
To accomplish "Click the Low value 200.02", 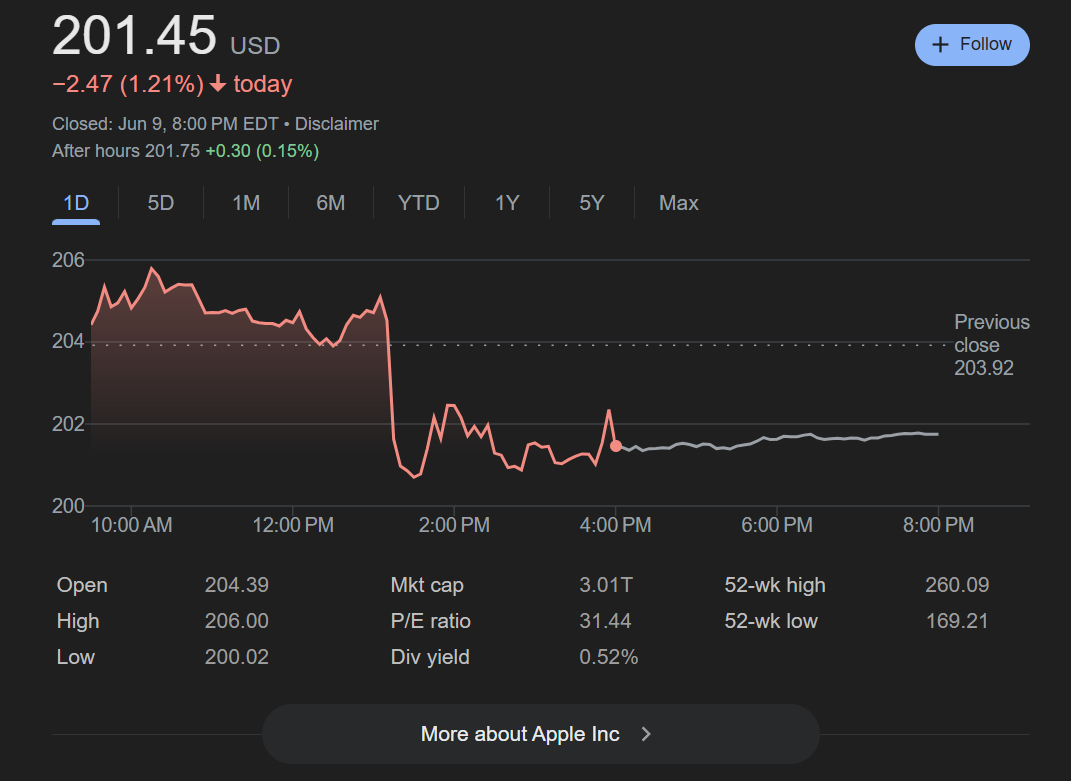I will [237, 657].
